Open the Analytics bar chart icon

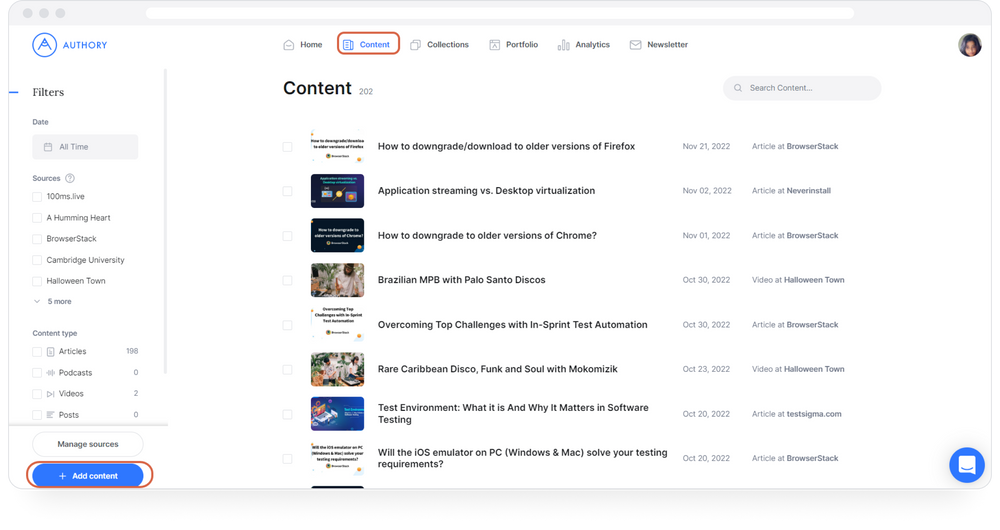click(x=564, y=45)
